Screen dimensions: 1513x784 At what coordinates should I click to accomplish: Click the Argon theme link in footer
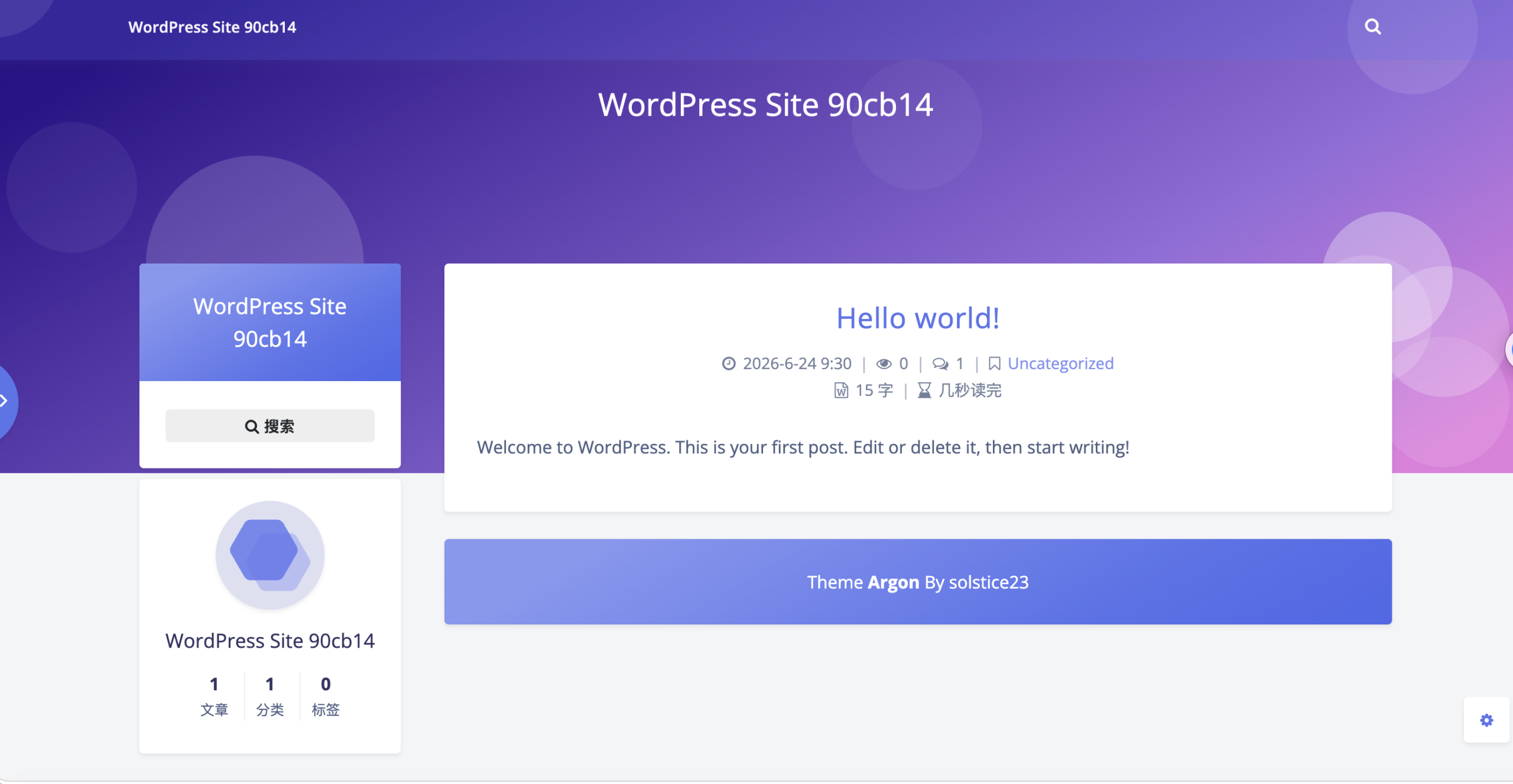(893, 583)
